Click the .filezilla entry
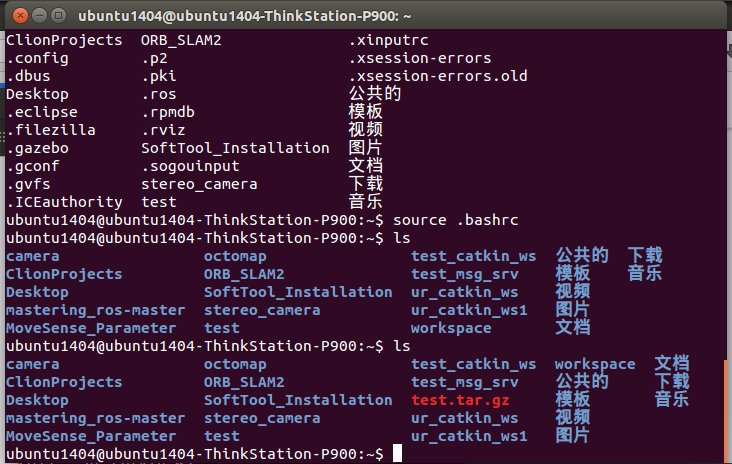Image resolution: width=732 pixels, height=464 pixels. (51, 130)
